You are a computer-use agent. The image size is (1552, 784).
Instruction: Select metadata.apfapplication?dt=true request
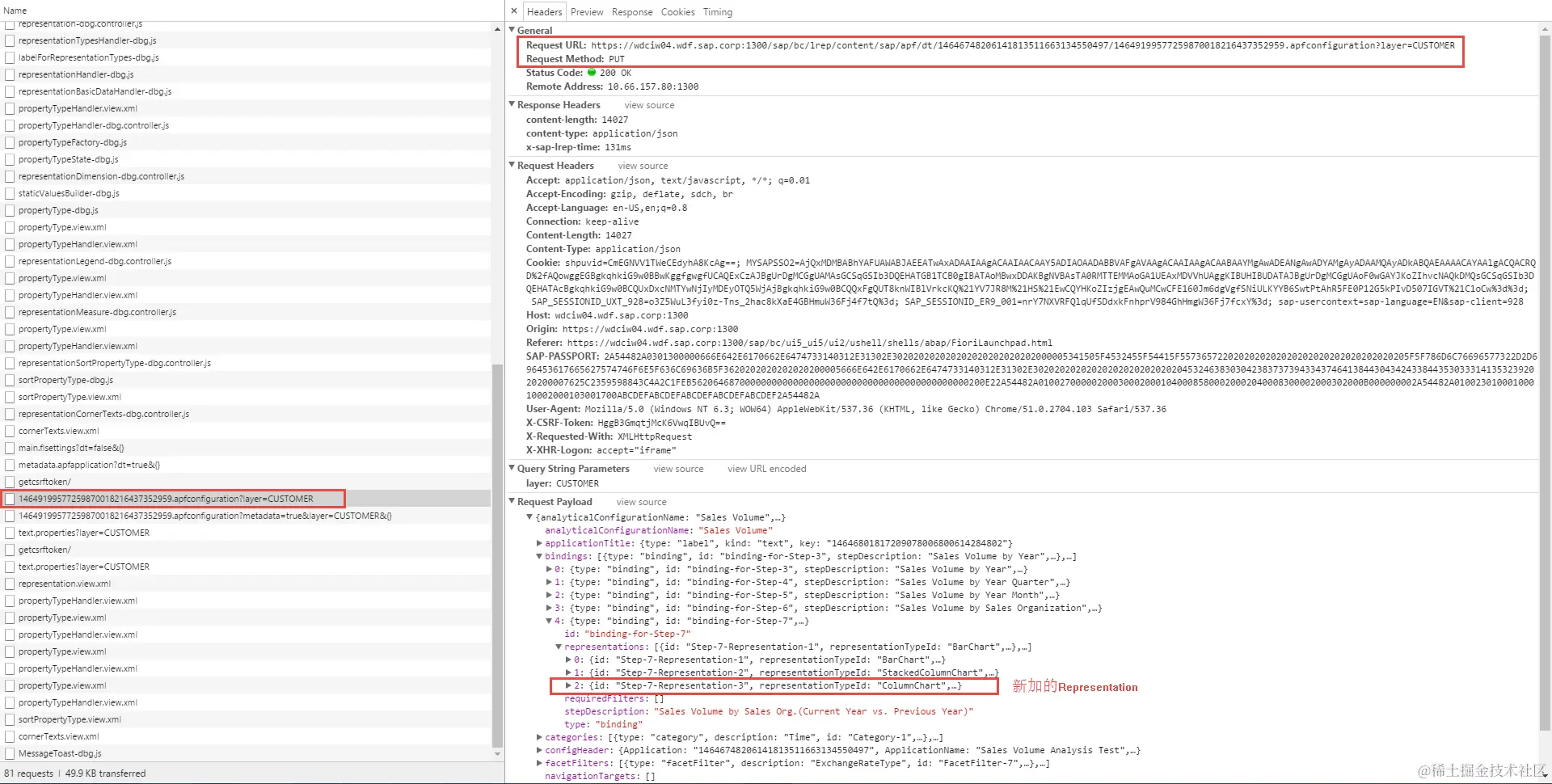coord(246,465)
